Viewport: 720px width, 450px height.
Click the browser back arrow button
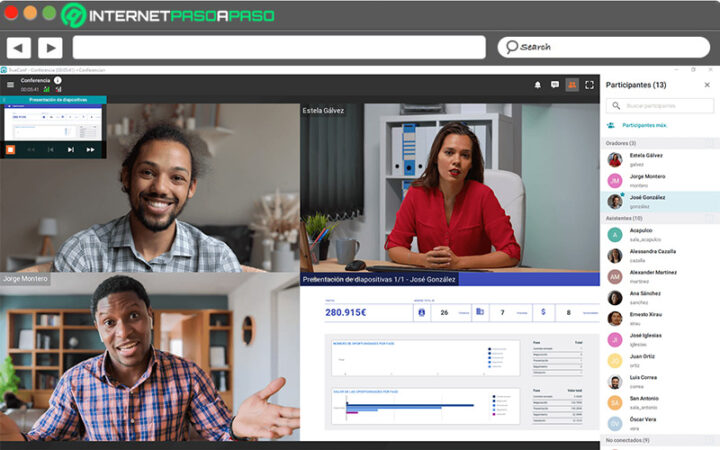[x=18, y=48]
